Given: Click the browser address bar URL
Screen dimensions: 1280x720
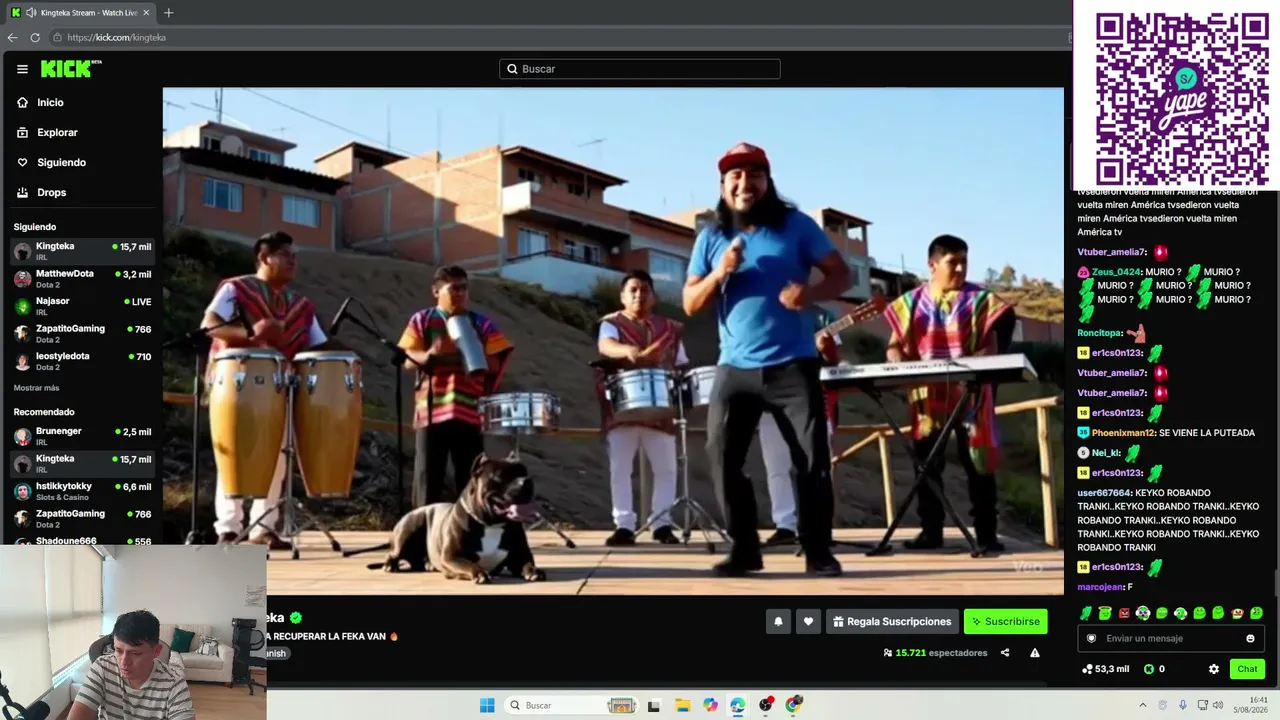Looking at the screenshot, I should click(x=116, y=37).
